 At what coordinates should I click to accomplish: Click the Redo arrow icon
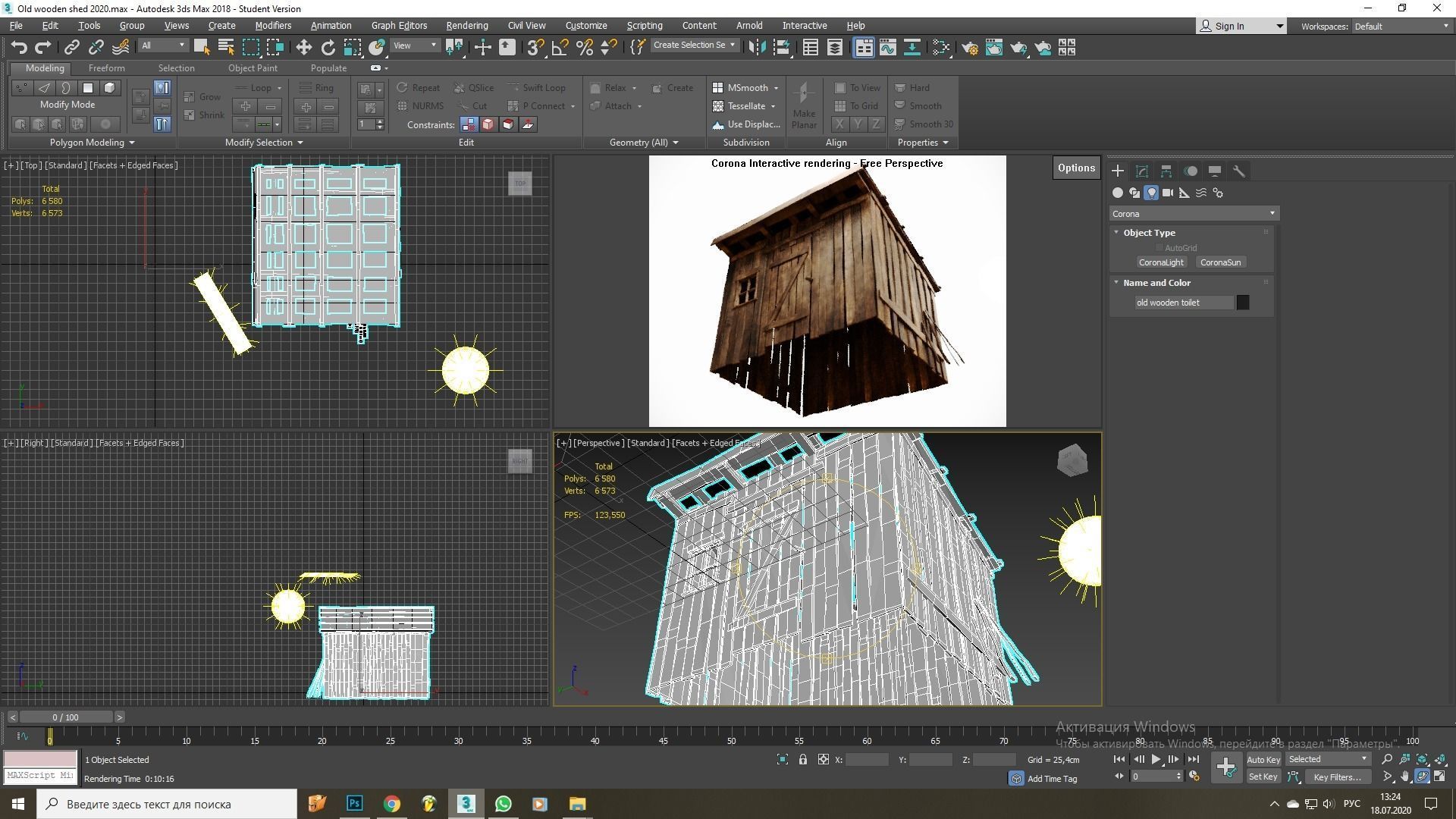point(43,48)
